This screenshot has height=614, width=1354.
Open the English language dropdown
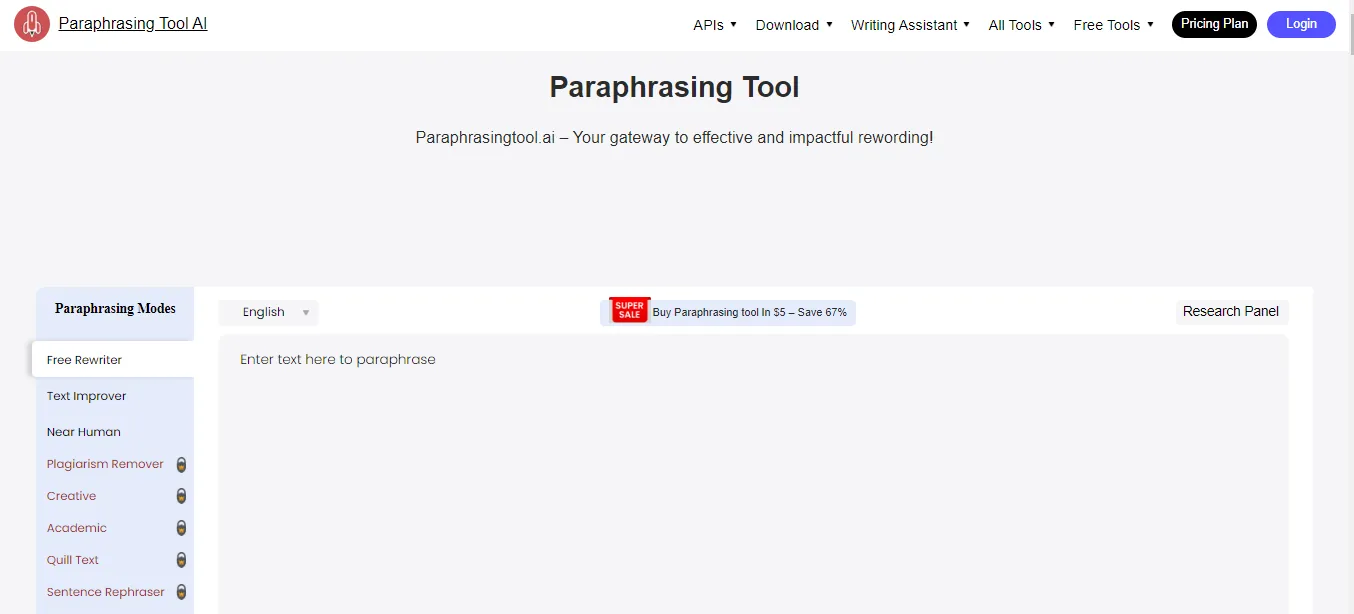(268, 312)
